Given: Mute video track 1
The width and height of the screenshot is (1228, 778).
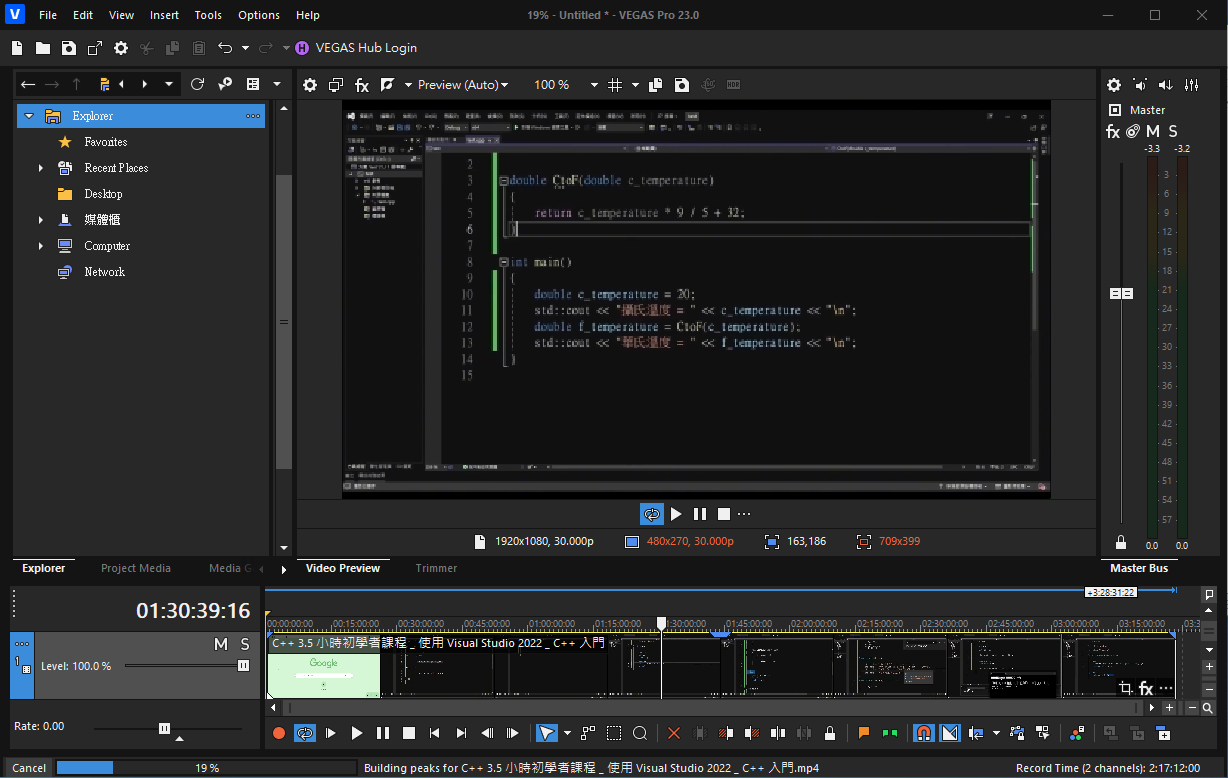Looking at the screenshot, I should click(221, 644).
